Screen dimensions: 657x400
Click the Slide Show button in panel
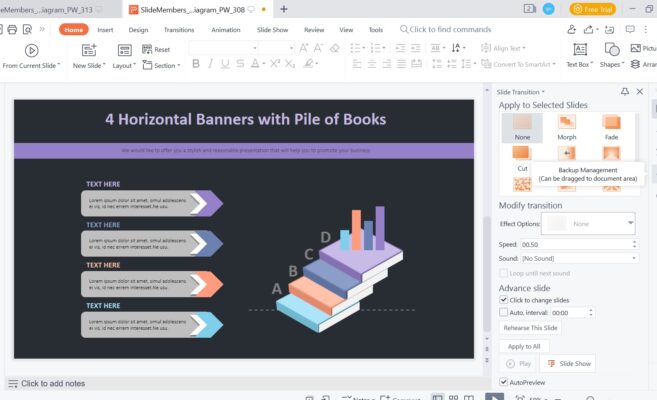pyautogui.click(x=569, y=364)
